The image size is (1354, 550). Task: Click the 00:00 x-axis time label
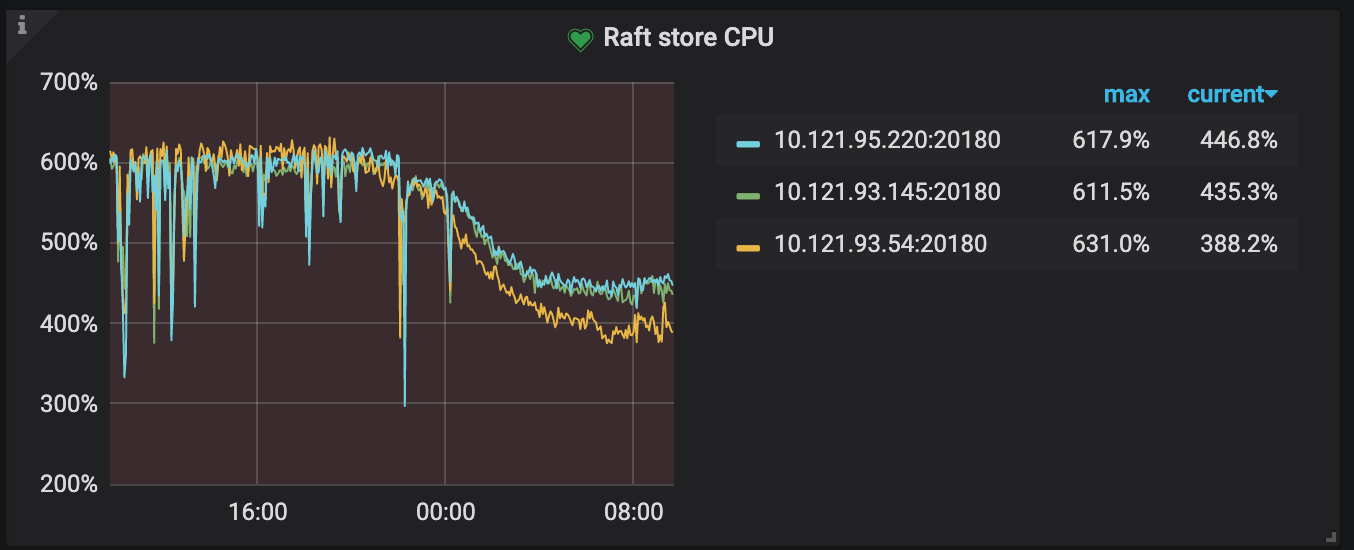pos(445,512)
